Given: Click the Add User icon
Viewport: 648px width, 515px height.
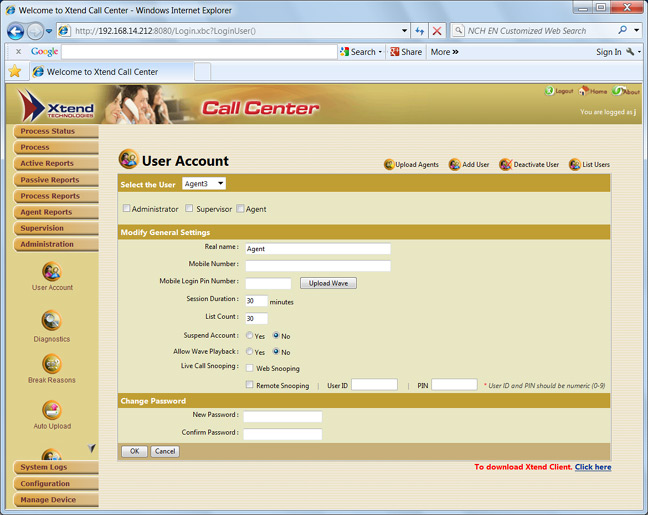Looking at the screenshot, I should pos(455,165).
